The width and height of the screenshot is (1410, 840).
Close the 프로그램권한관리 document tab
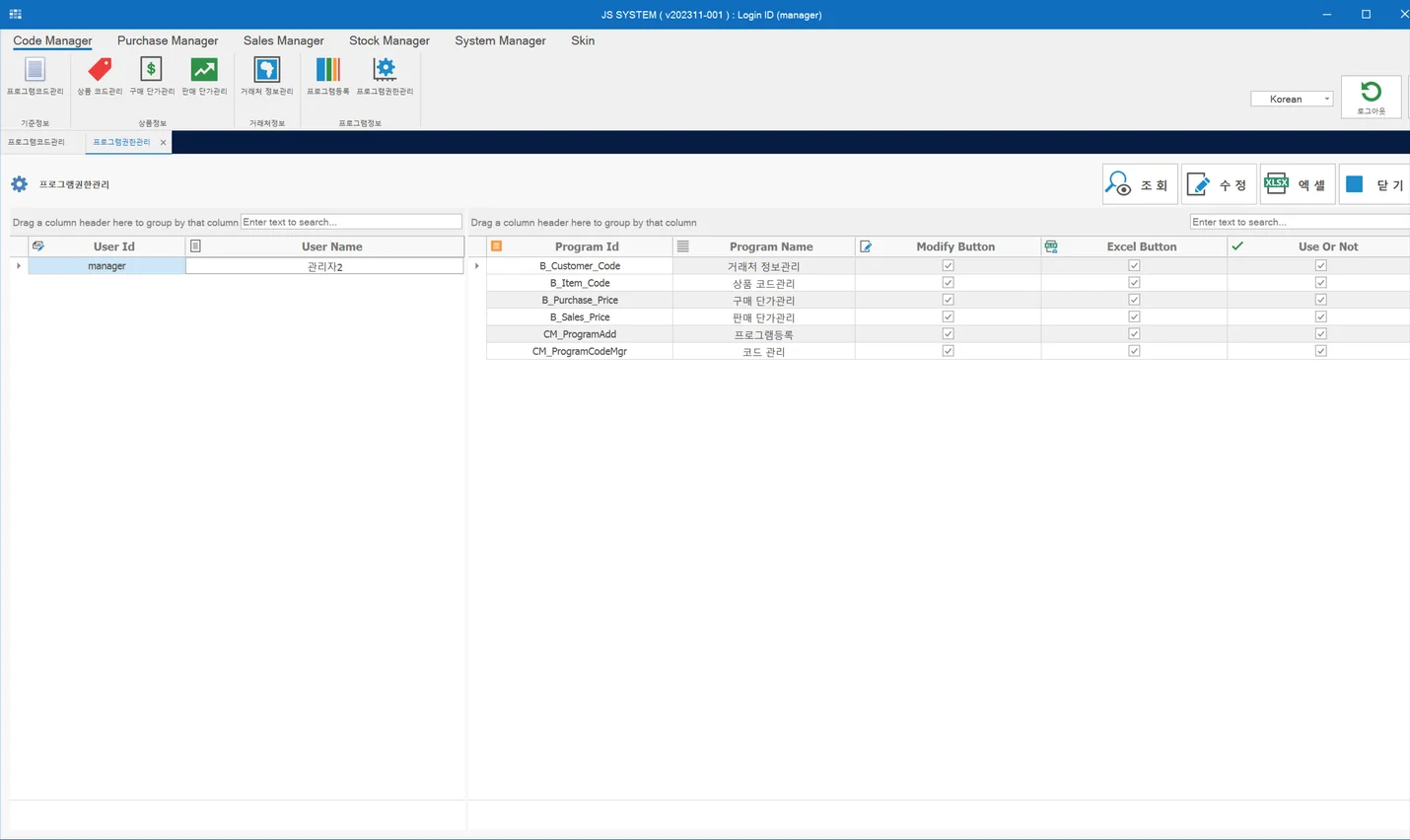click(x=164, y=143)
